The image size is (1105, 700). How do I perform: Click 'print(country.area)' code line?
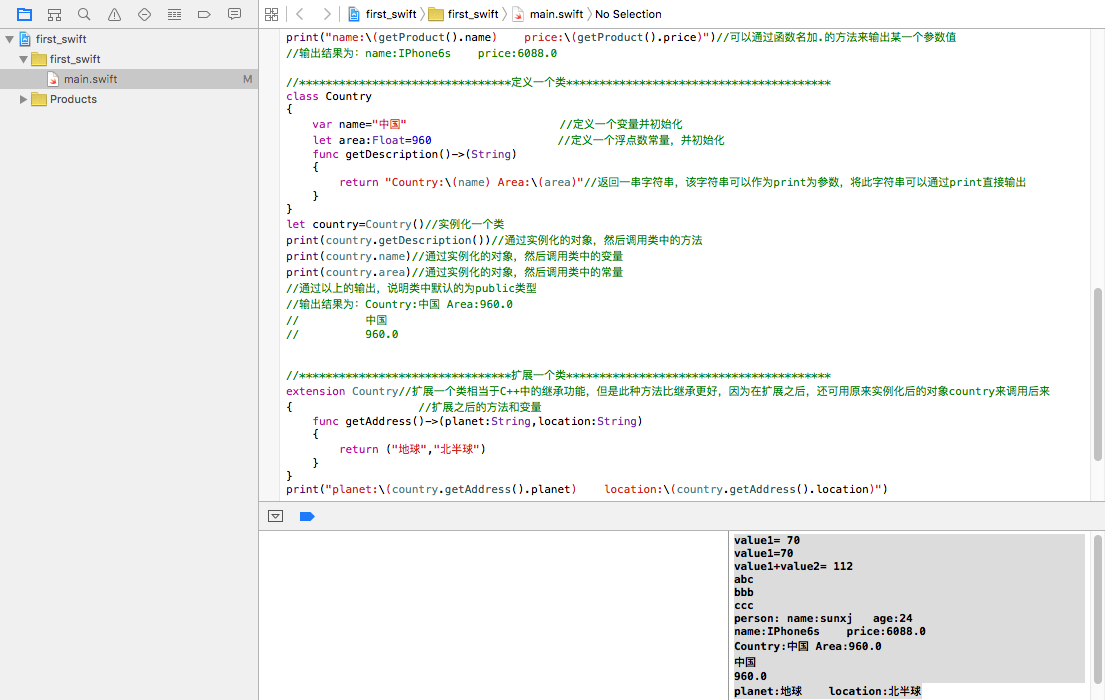point(454,272)
